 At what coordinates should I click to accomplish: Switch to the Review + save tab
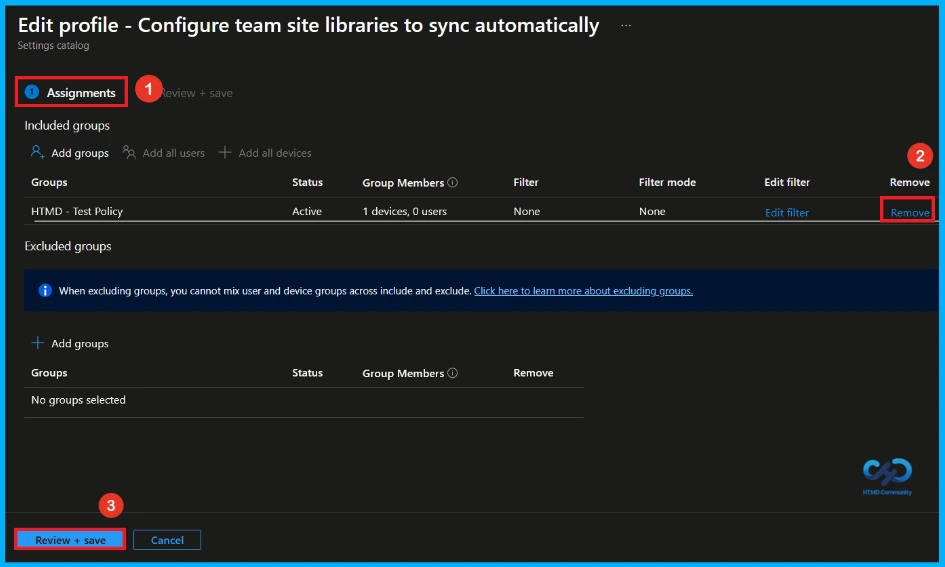(196, 93)
